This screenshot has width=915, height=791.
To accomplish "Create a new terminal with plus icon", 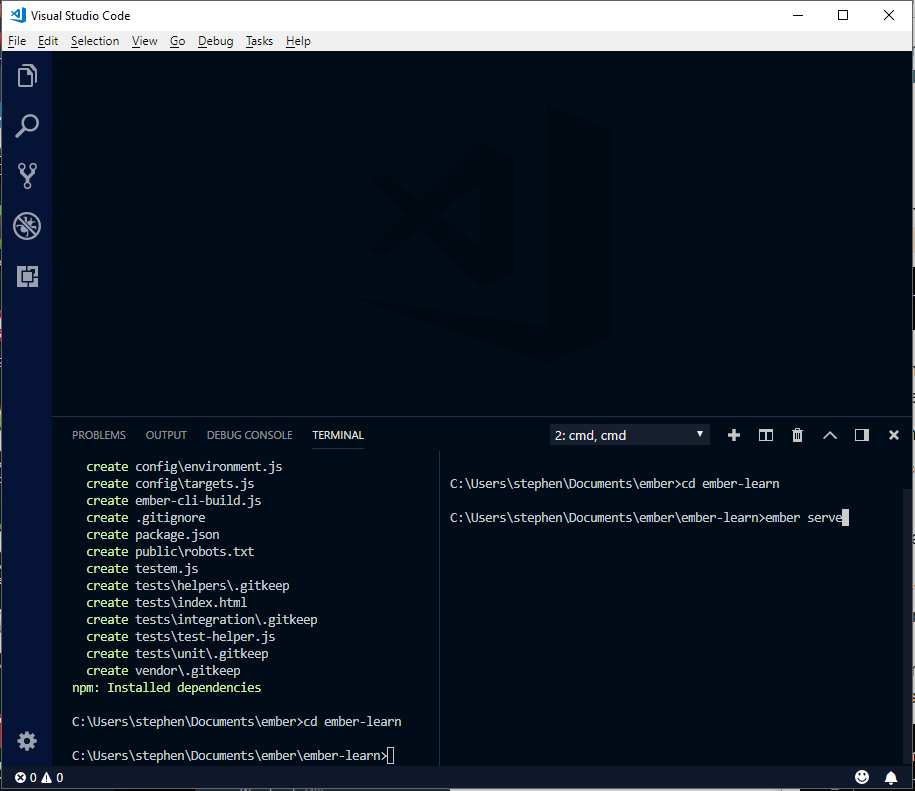I will (x=734, y=435).
